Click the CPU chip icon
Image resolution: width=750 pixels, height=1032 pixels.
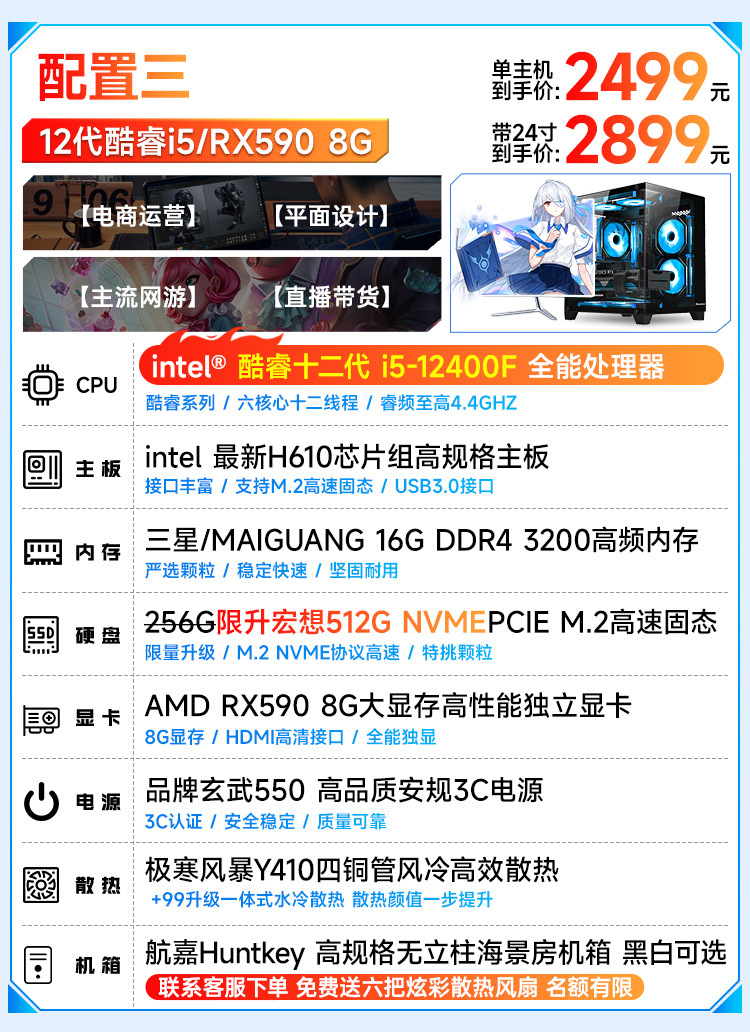point(43,384)
